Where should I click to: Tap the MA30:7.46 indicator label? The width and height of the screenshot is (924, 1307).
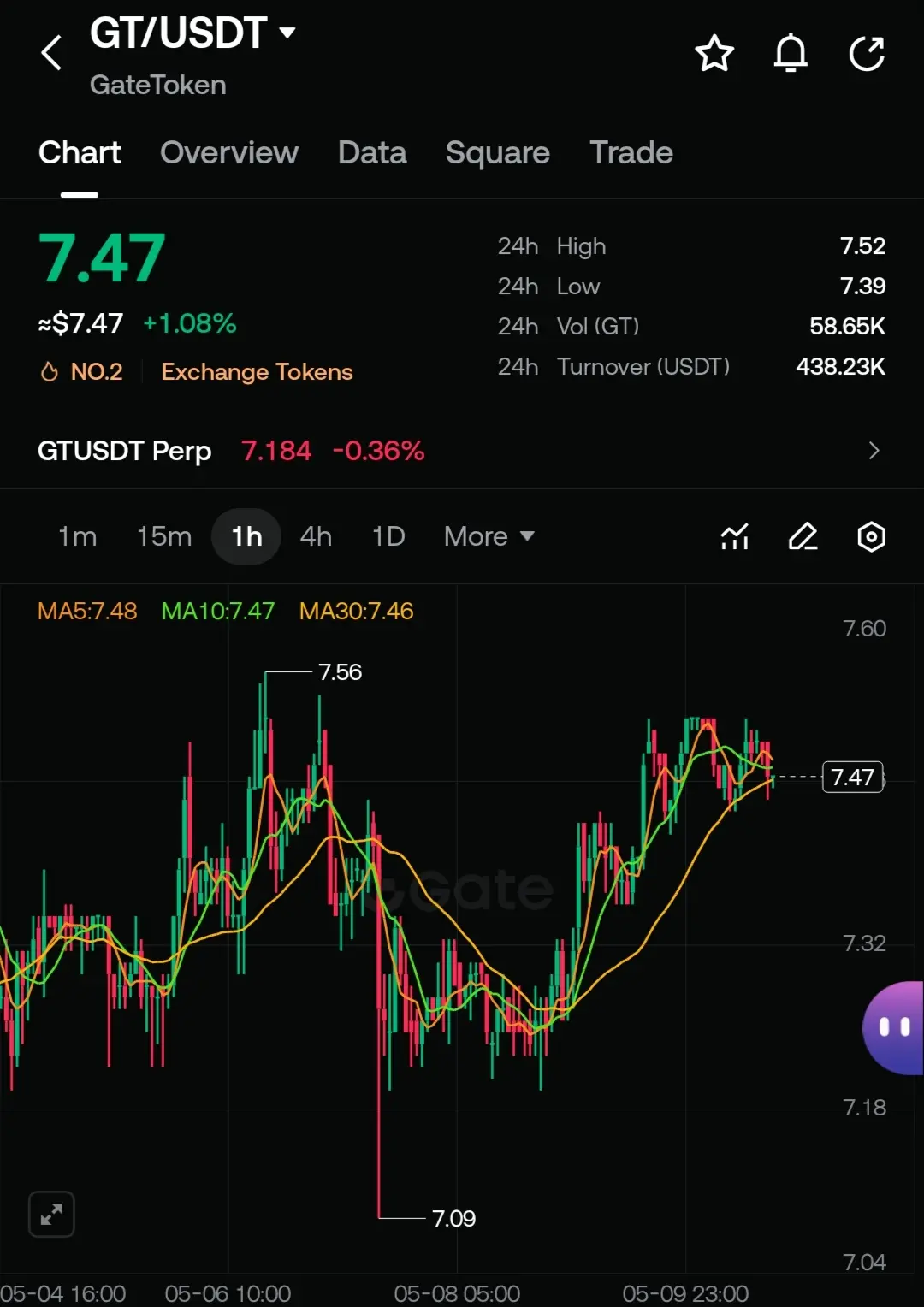pyautogui.click(x=356, y=611)
